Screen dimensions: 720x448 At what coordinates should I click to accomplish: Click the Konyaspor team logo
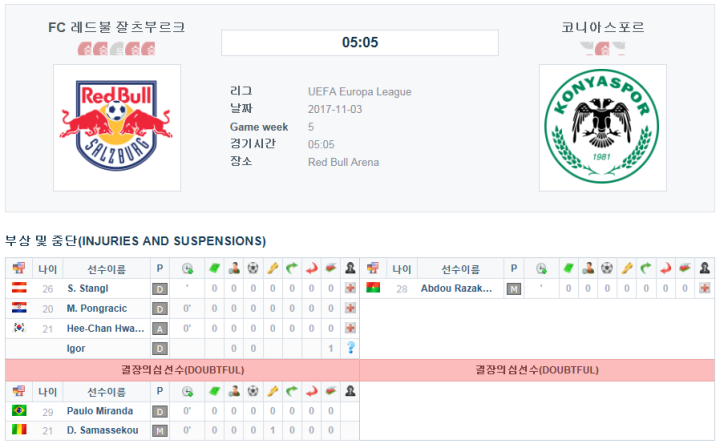click(x=602, y=128)
